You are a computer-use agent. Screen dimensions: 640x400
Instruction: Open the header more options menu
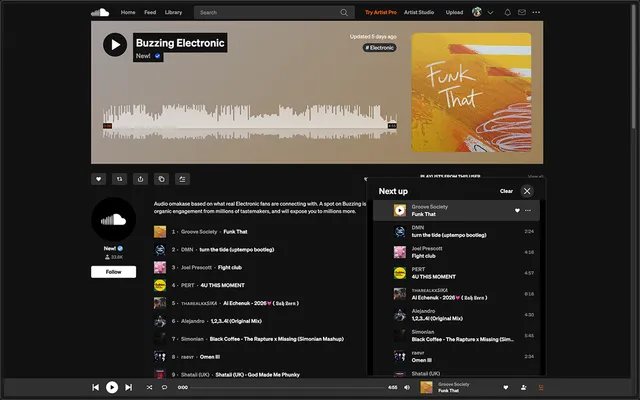click(536, 12)
